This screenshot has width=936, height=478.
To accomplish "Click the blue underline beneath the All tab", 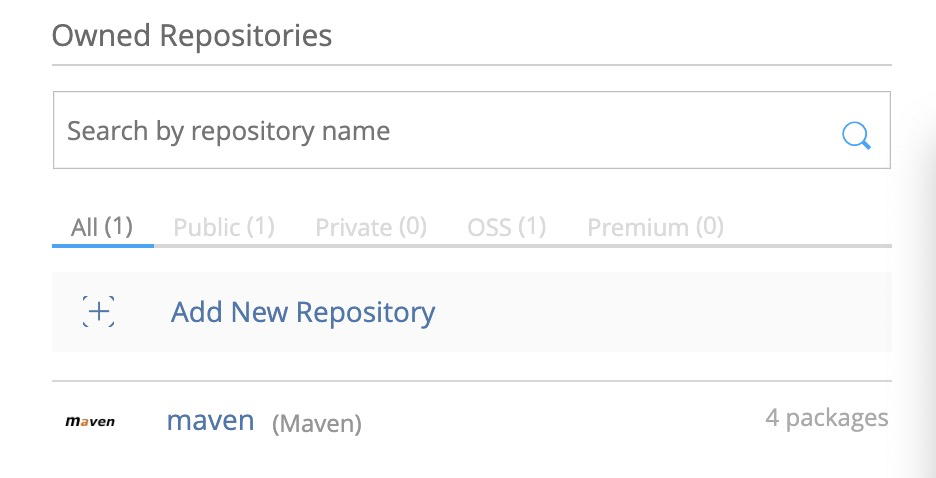I will coord(102,244).
